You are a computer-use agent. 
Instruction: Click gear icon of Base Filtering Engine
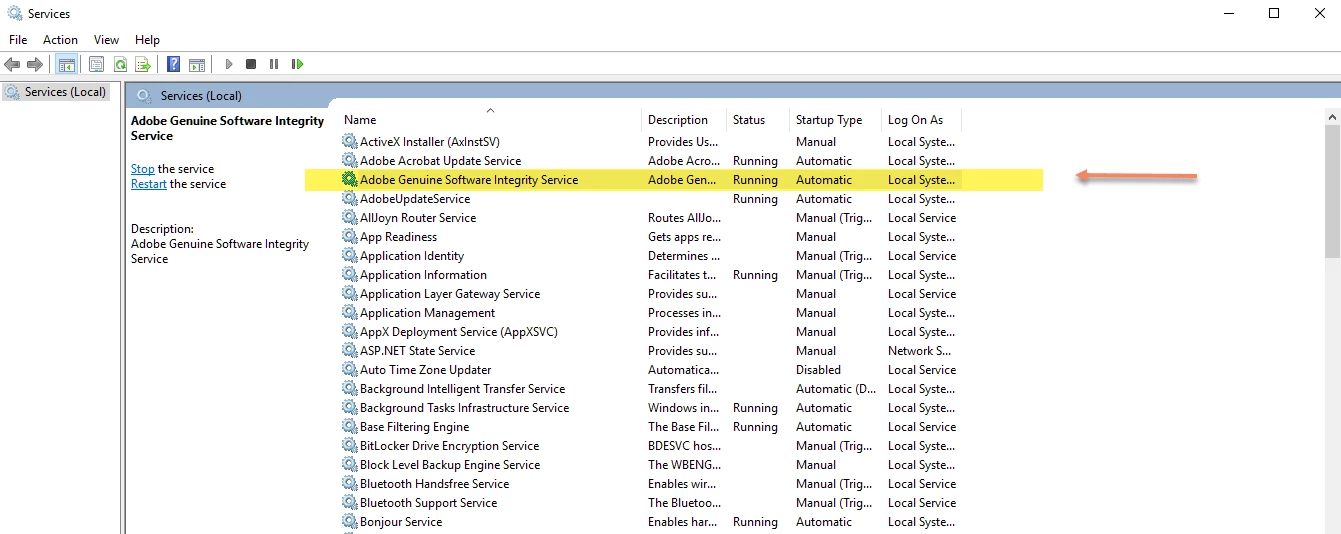coord(350,427)
